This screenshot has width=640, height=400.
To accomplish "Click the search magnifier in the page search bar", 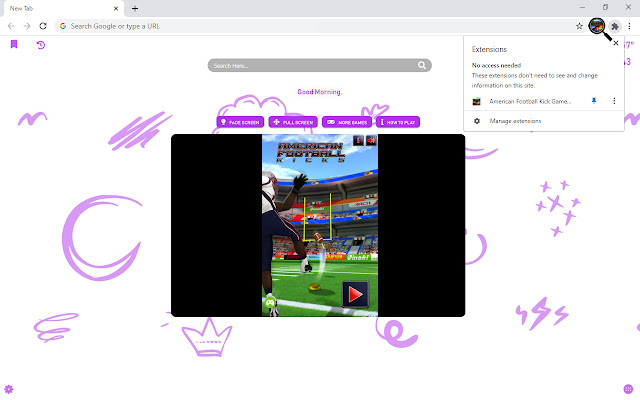I will click(422, 65).
